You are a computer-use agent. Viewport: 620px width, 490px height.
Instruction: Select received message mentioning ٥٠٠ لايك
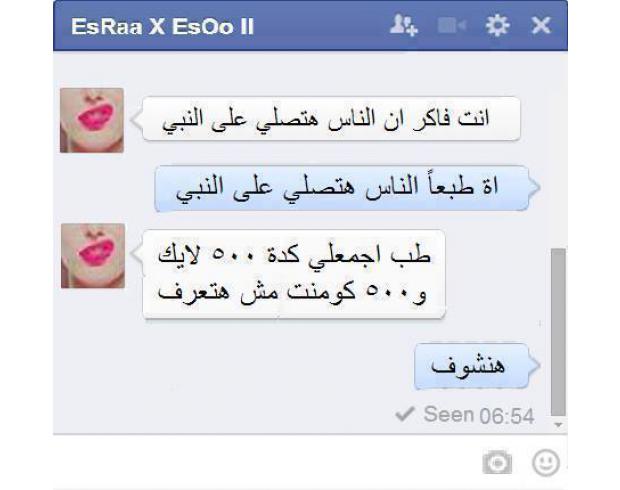[x=293, y=274]
